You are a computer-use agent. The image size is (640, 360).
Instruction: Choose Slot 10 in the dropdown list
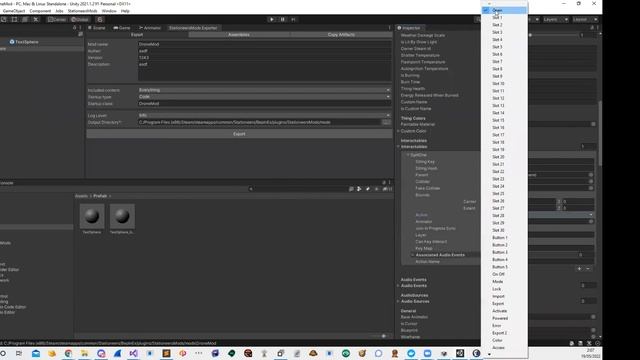504,84
